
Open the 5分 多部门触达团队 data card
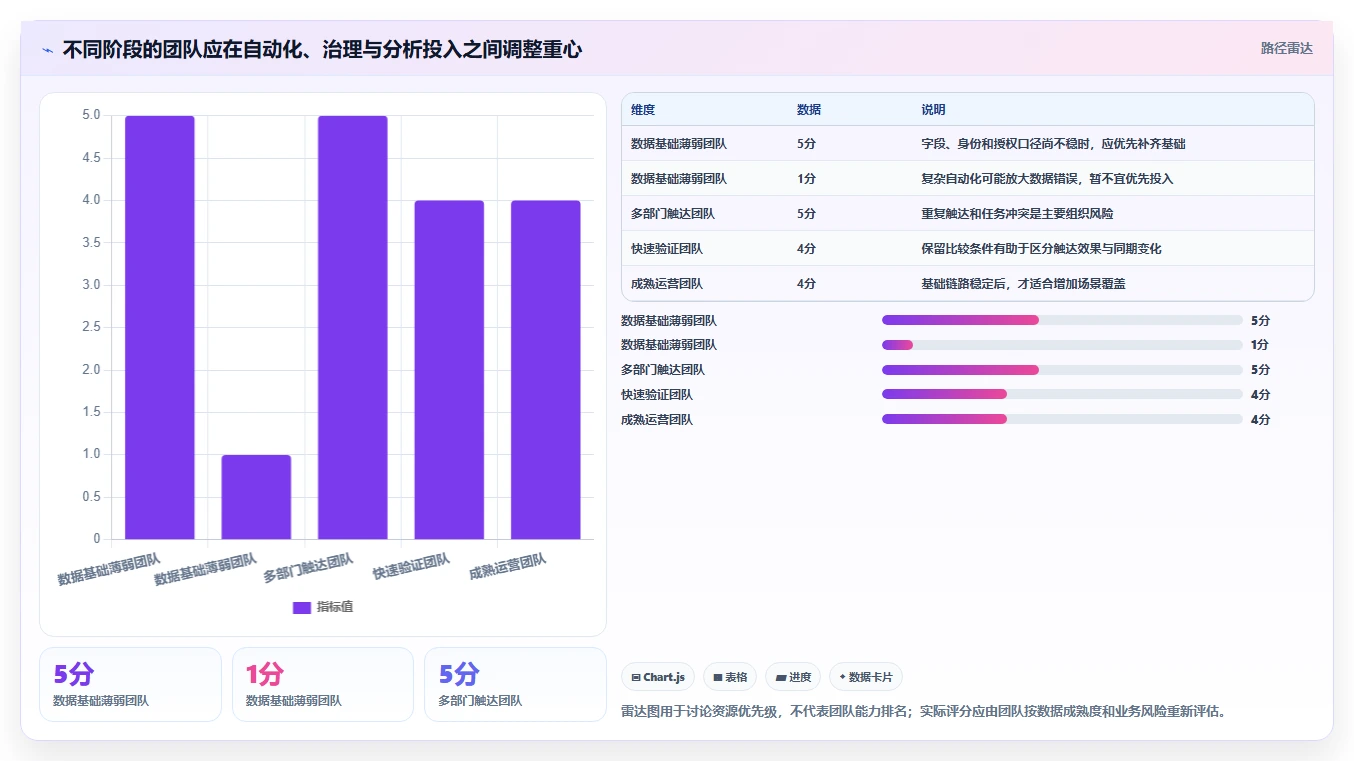[x=515, y=684]
